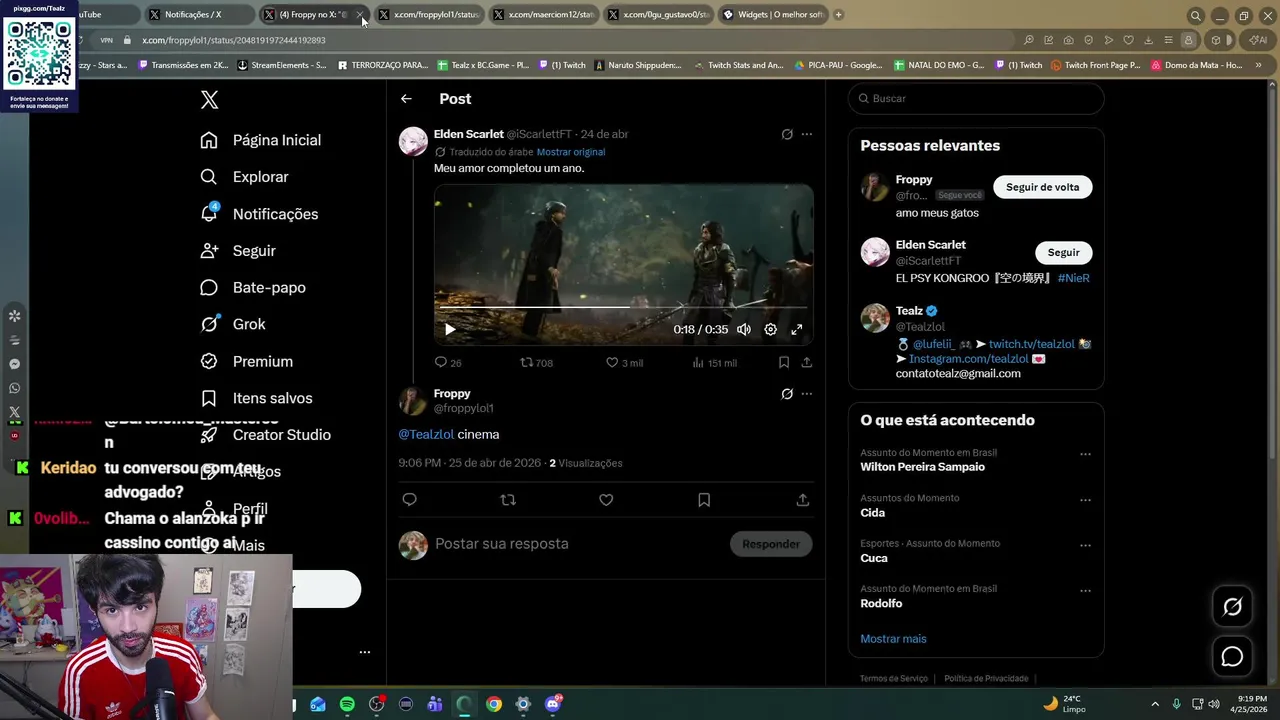Open options for Rodolfo trend

point(1085,591)
